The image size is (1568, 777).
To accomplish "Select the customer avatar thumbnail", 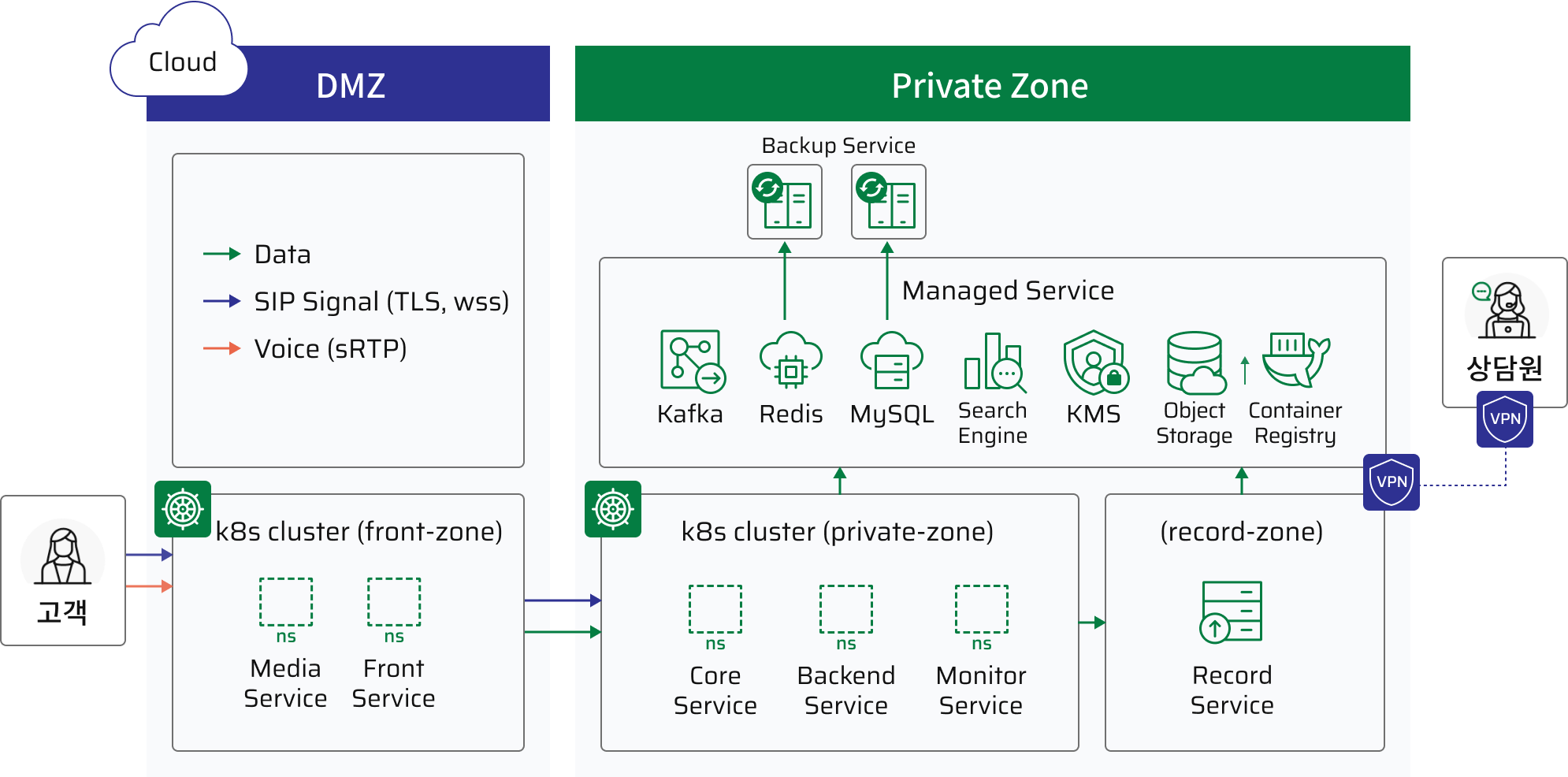I will coord(63,552).
